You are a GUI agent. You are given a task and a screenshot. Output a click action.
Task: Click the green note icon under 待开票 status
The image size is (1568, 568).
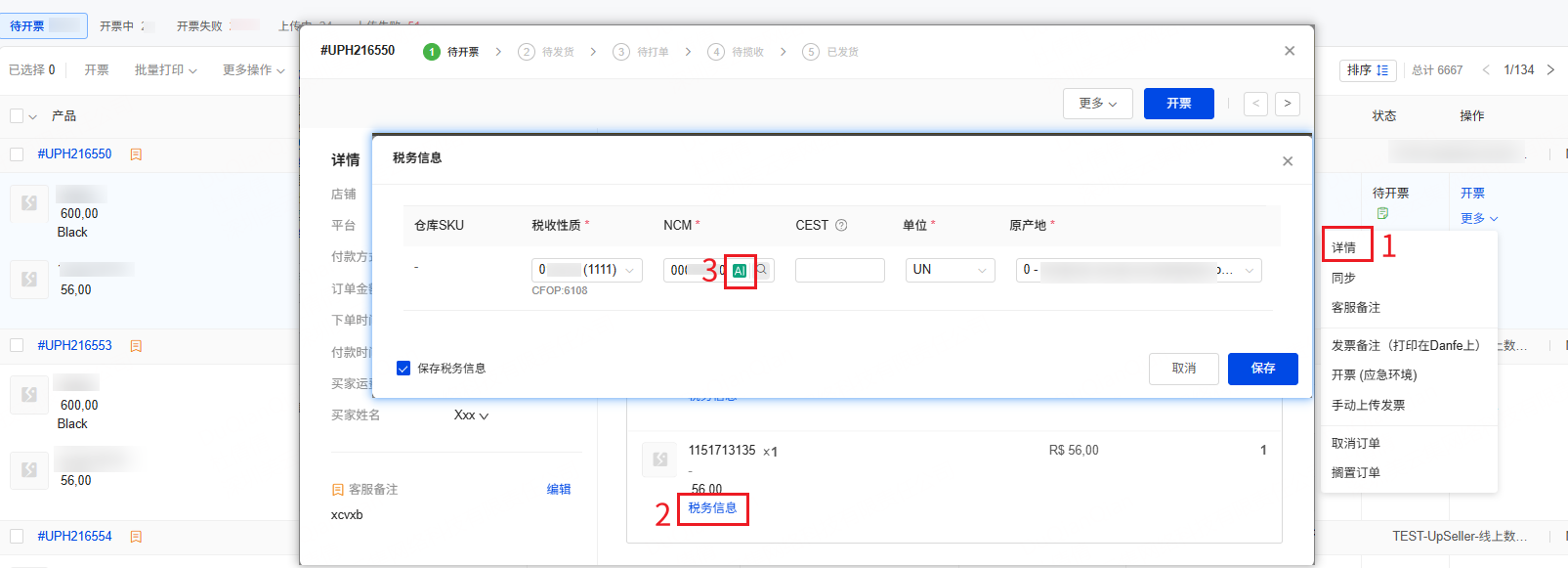coord(1382,213)
